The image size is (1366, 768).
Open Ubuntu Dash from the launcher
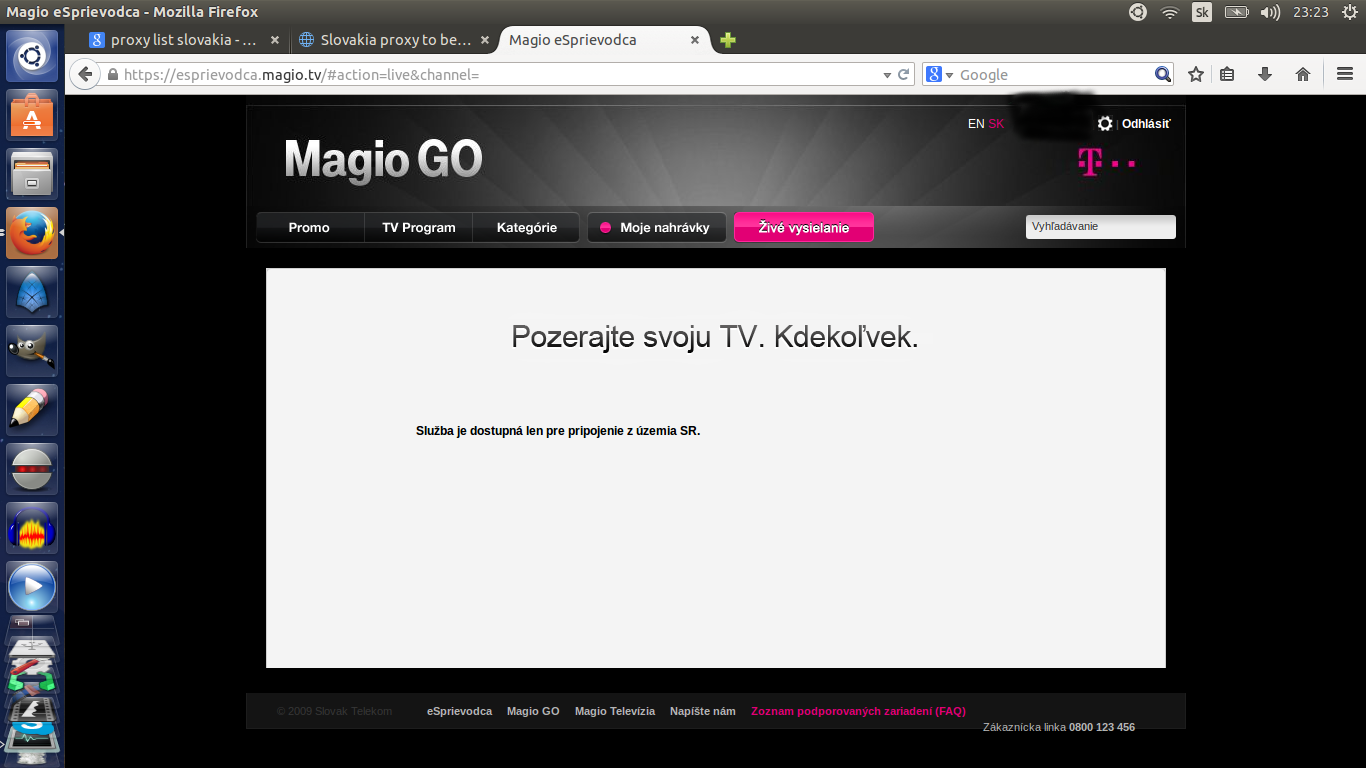pos(33,55)
